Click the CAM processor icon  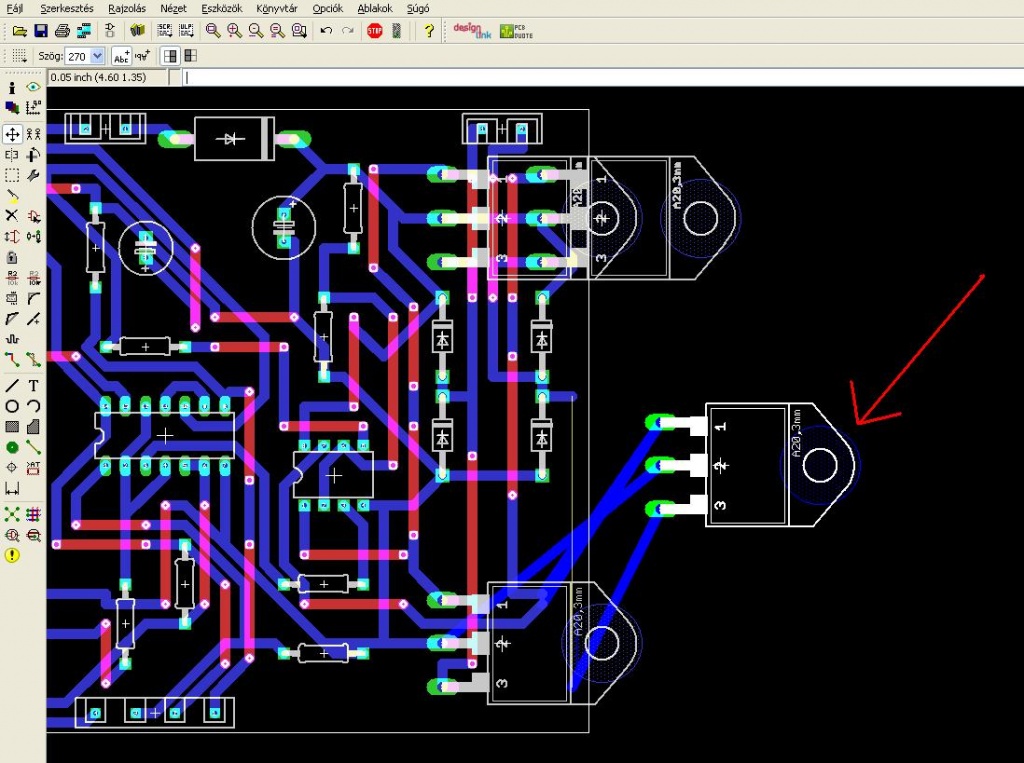(84, 31)
